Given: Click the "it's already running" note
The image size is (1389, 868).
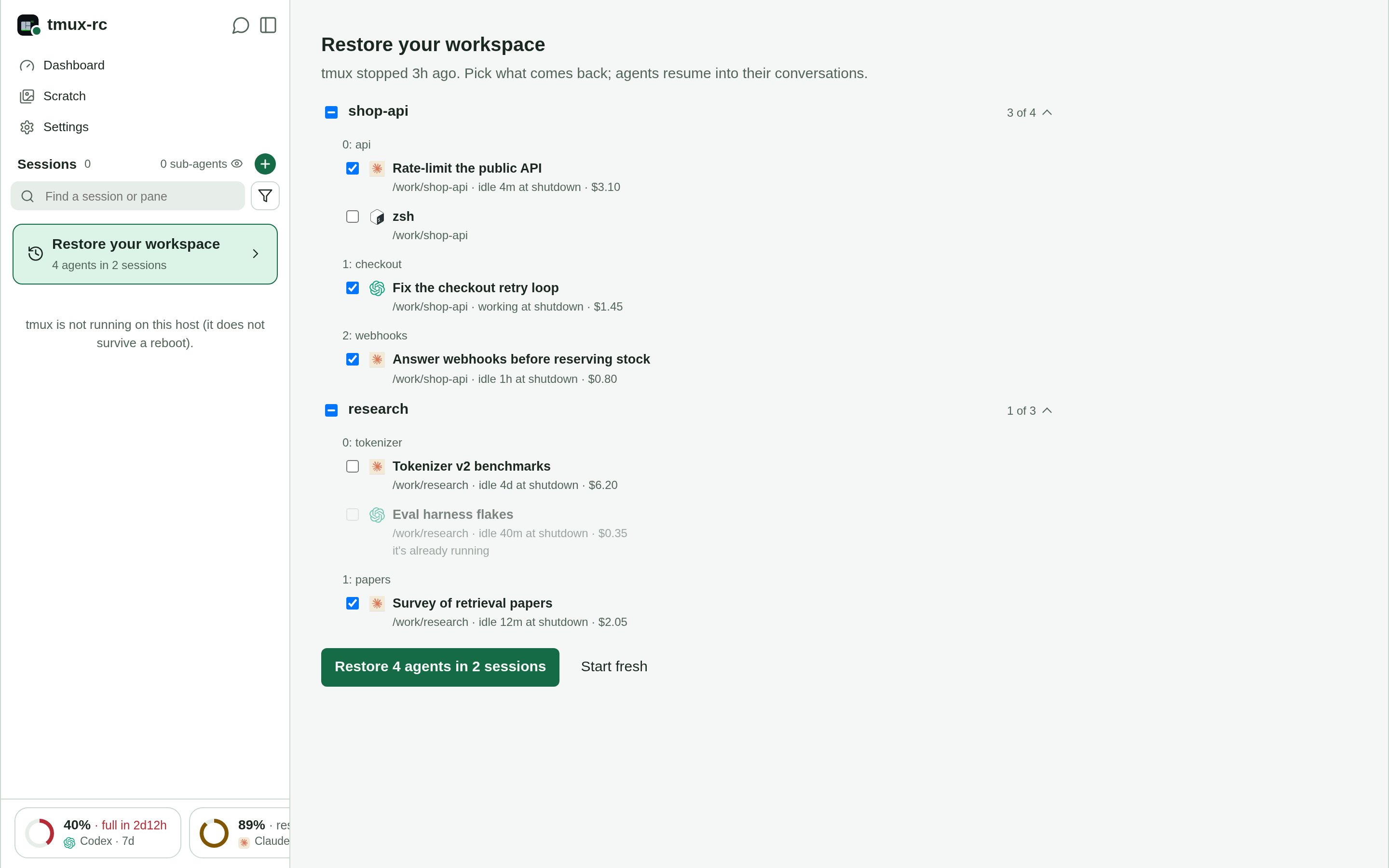Looking at the screenshot, I should click(x=441, y=551).
